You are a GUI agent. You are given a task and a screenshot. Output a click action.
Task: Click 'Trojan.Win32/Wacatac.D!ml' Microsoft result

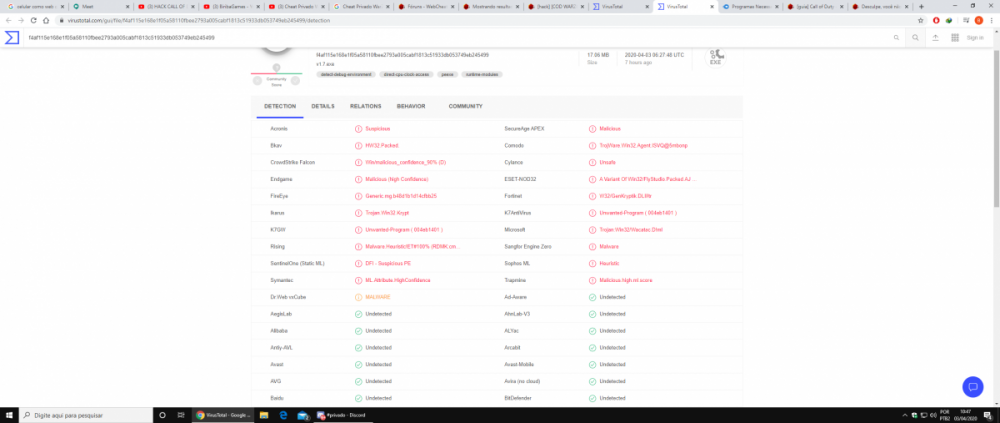click(x=631, y=230)
